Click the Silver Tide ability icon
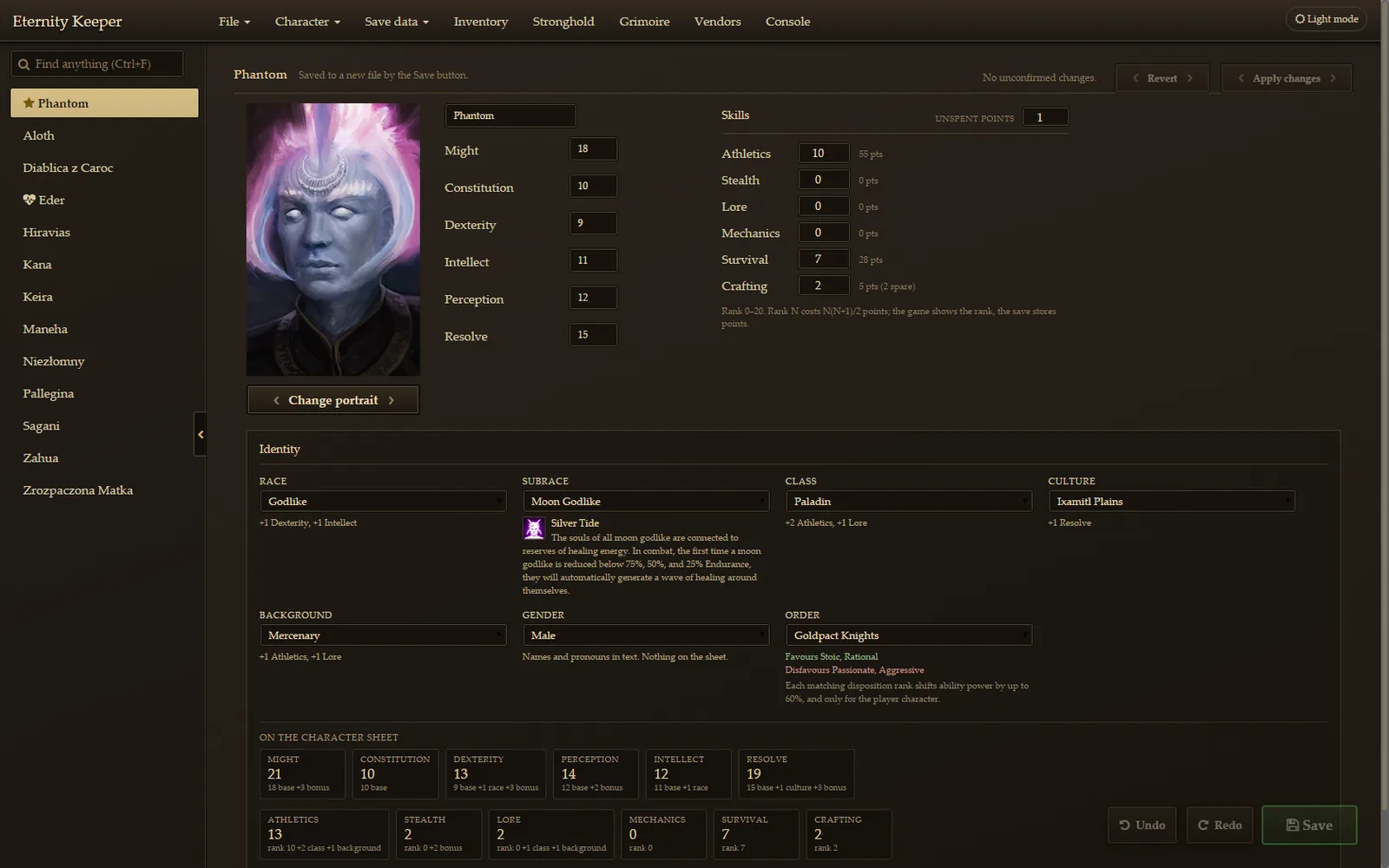This screenshot has width=1389, height=868. pos(534,528)
